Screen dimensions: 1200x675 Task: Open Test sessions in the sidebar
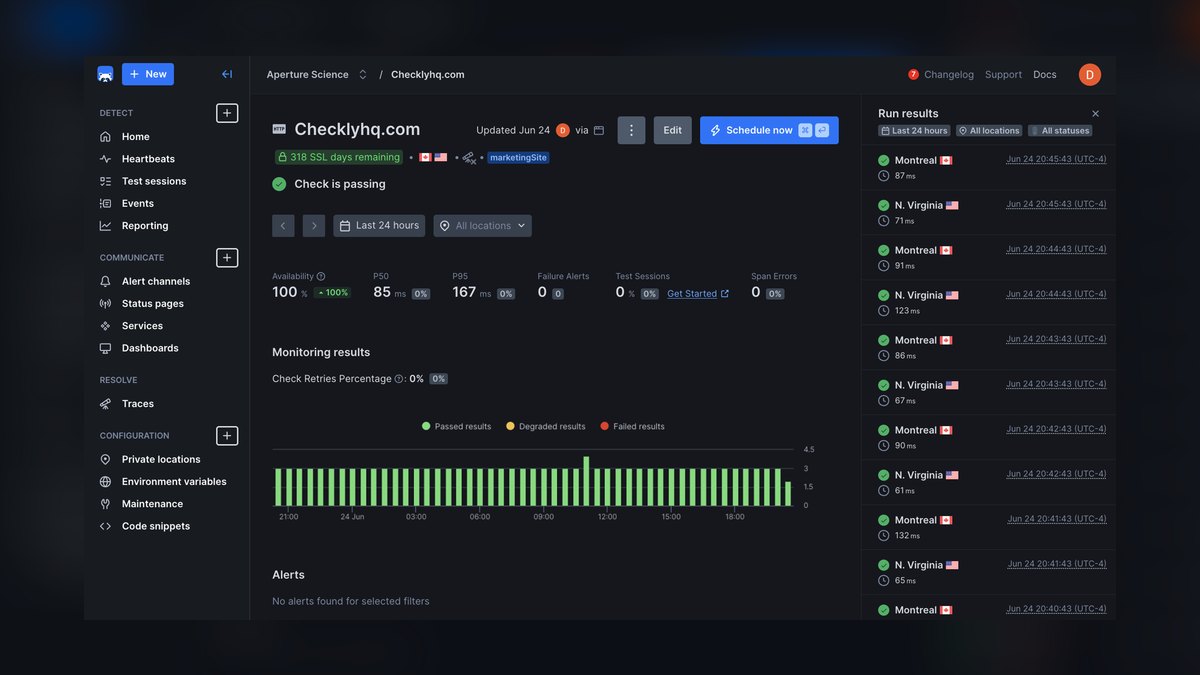click(x=154, y=181)
